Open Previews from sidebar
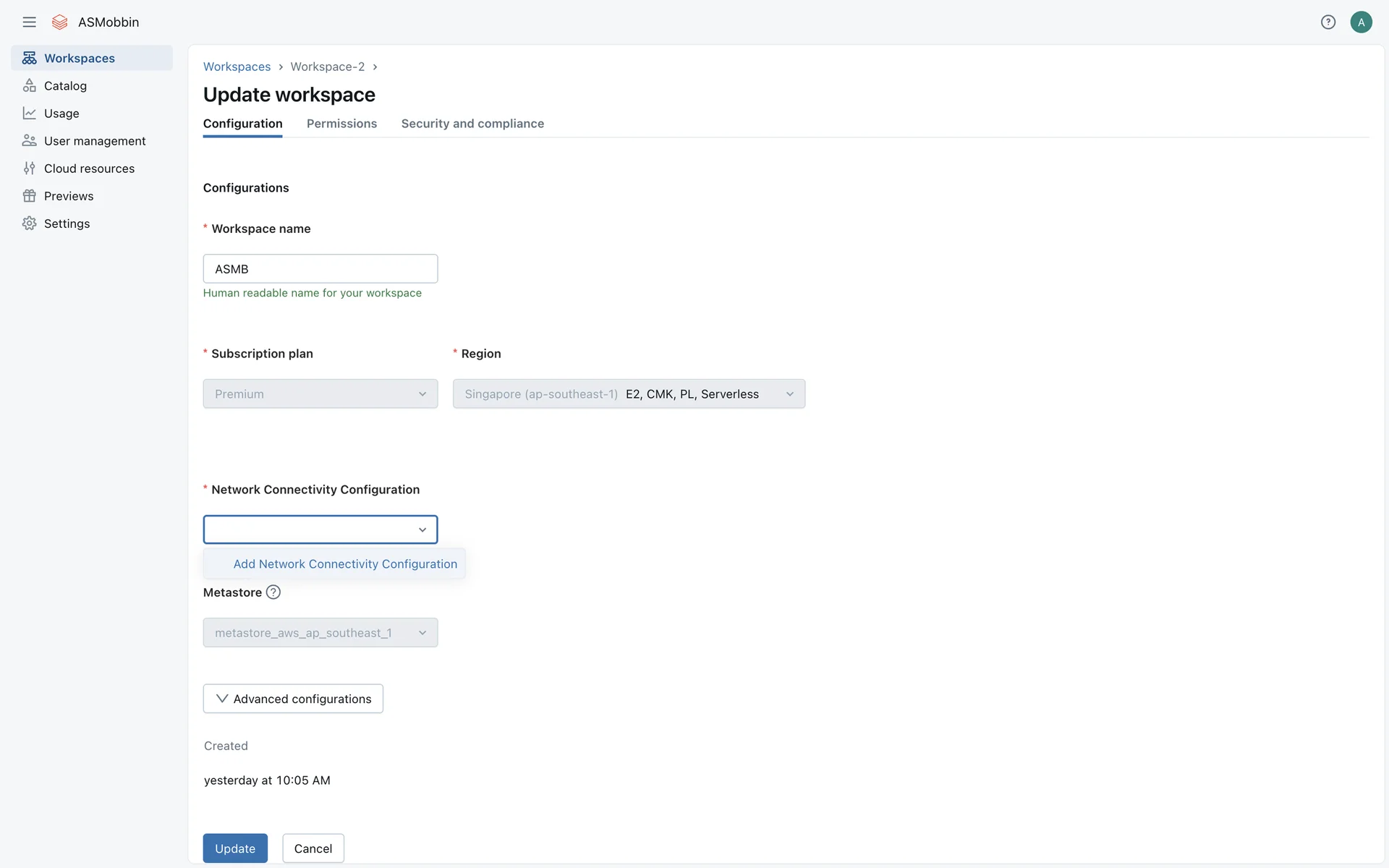Screen dimensions: 1389x868 pos(69,195)
